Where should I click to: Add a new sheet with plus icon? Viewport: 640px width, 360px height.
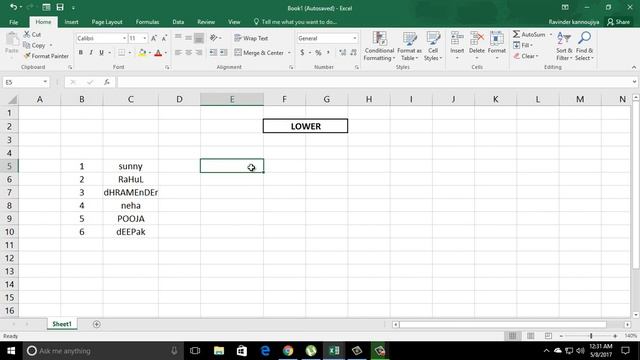(97, 324)
